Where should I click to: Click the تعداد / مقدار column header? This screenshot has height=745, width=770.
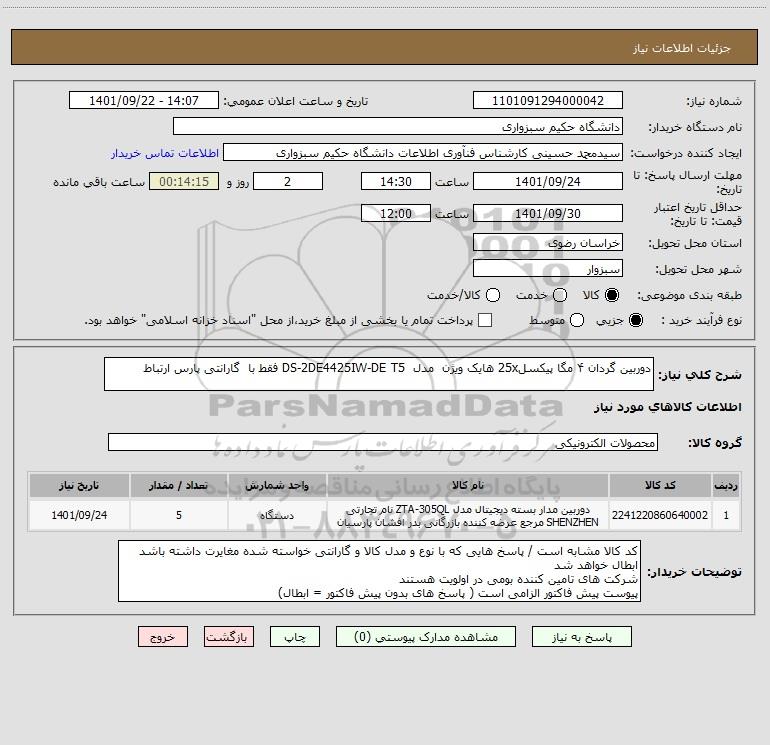point(179,485)
